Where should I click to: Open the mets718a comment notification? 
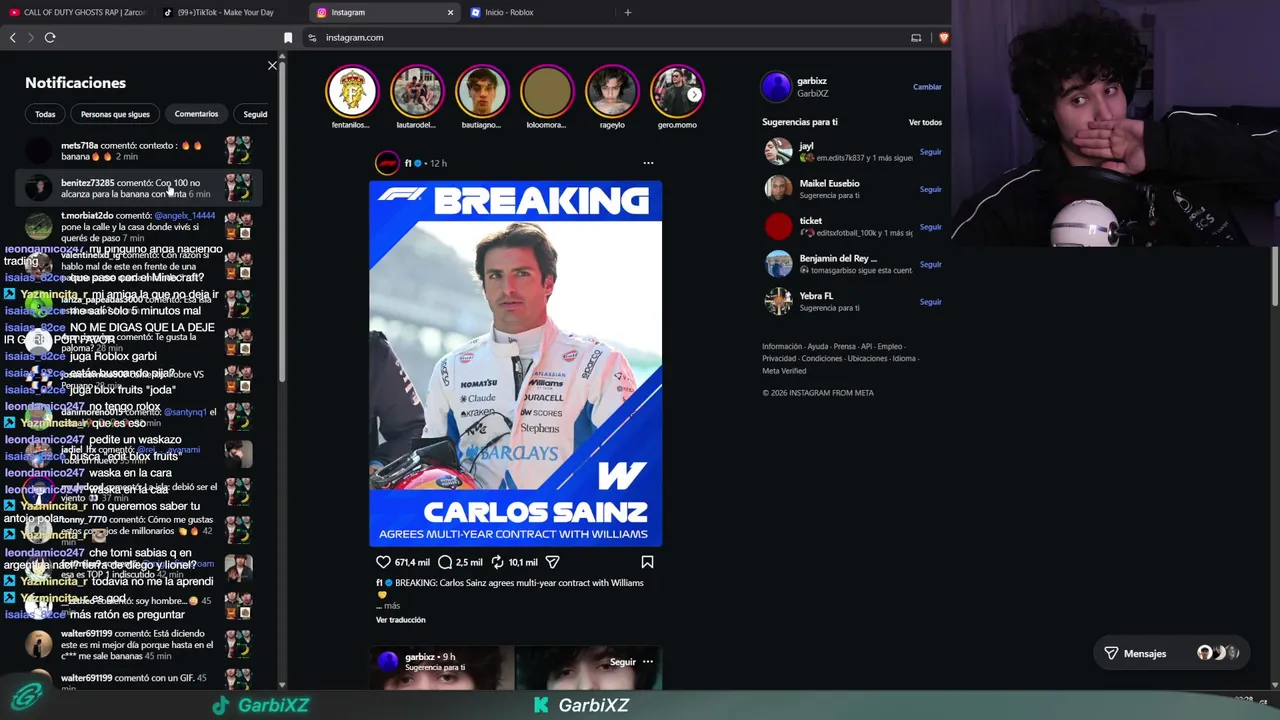click(138, 151)
